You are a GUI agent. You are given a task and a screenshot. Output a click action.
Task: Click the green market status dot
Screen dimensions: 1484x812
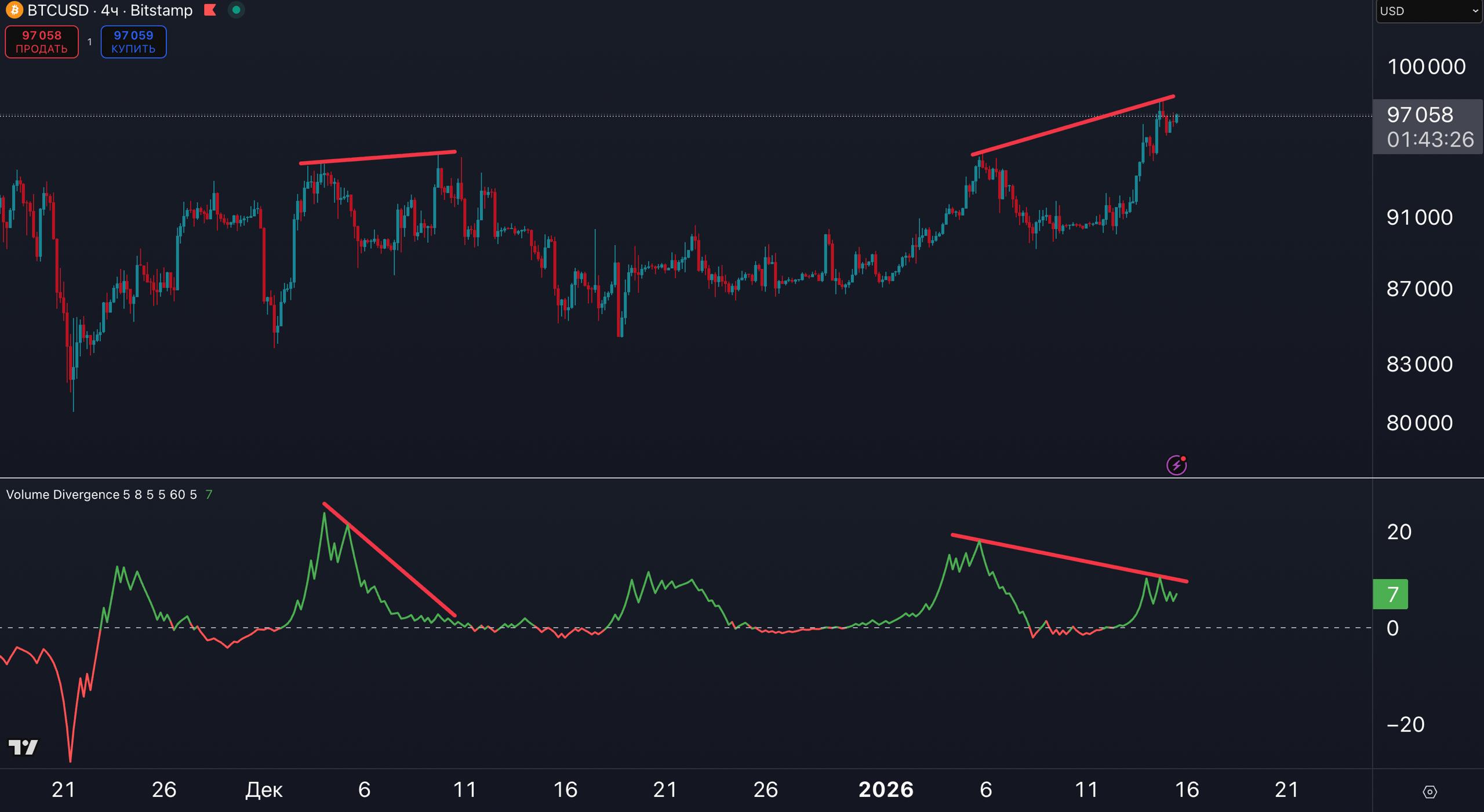[236, 10]
